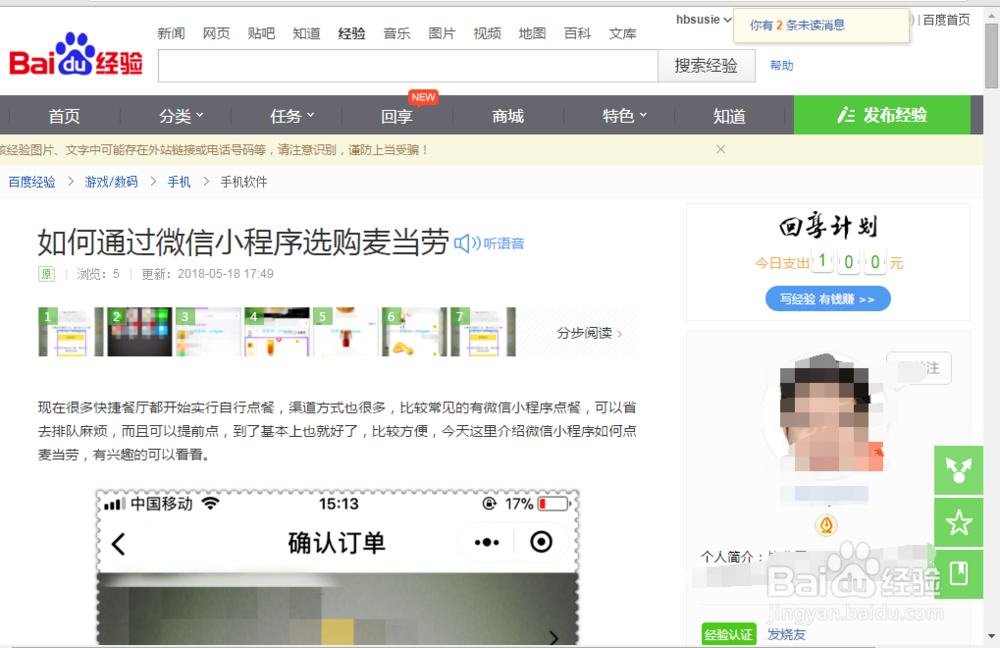Open 分步阅读 step-by-step reading mode
This screenshot has width=1000, height=648.
point(585,332)
